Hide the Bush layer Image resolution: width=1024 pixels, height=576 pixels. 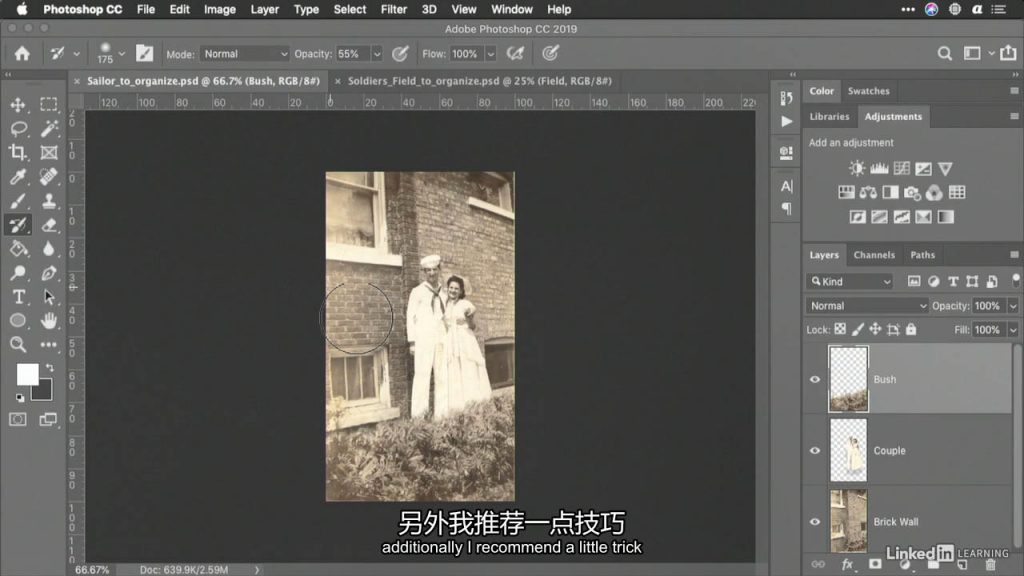(x=815, y=380)
